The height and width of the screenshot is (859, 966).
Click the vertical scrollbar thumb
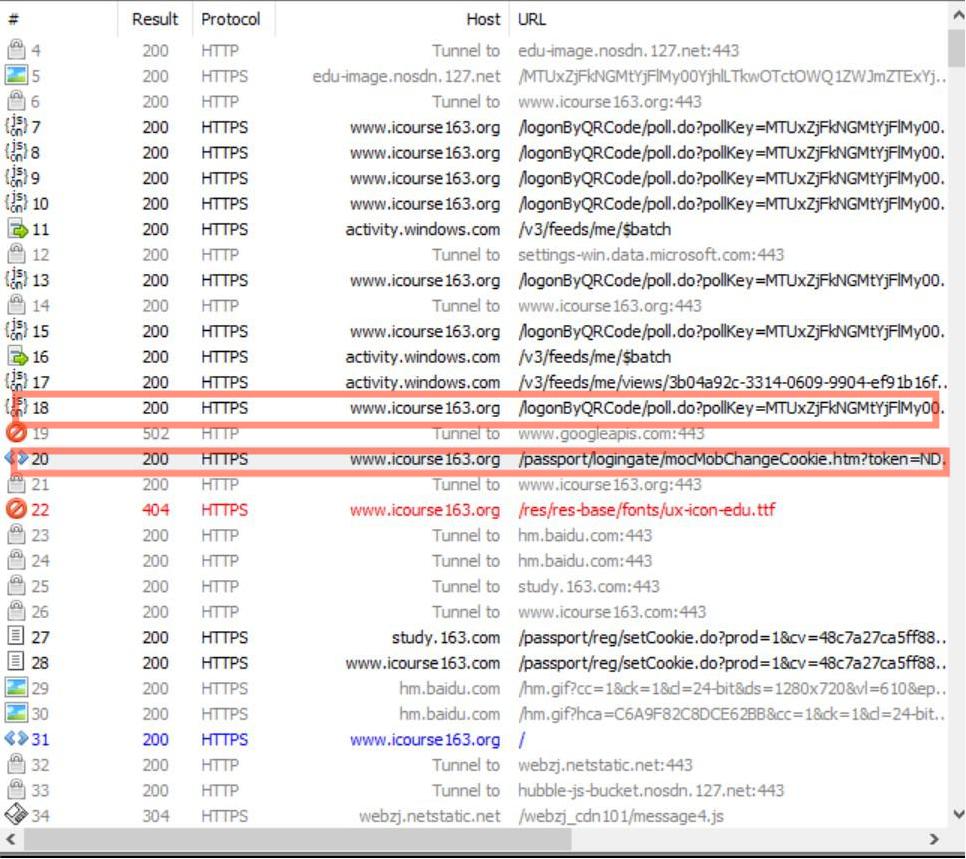pos(957,47)
